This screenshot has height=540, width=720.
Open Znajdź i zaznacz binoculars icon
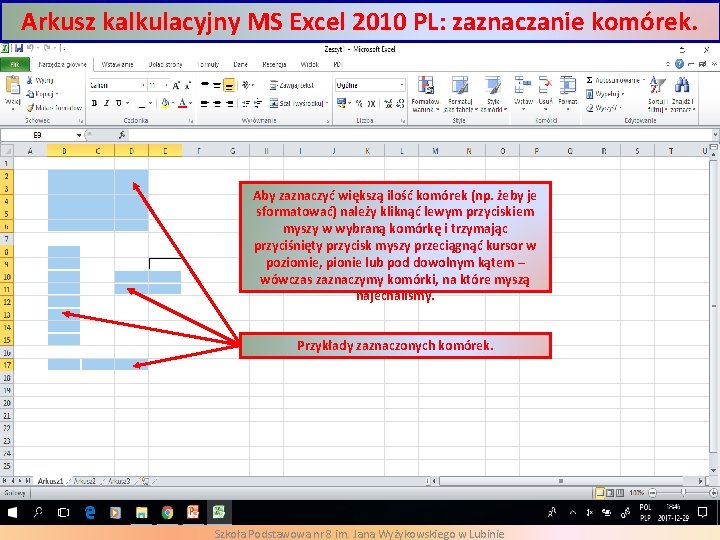(682, 85)
